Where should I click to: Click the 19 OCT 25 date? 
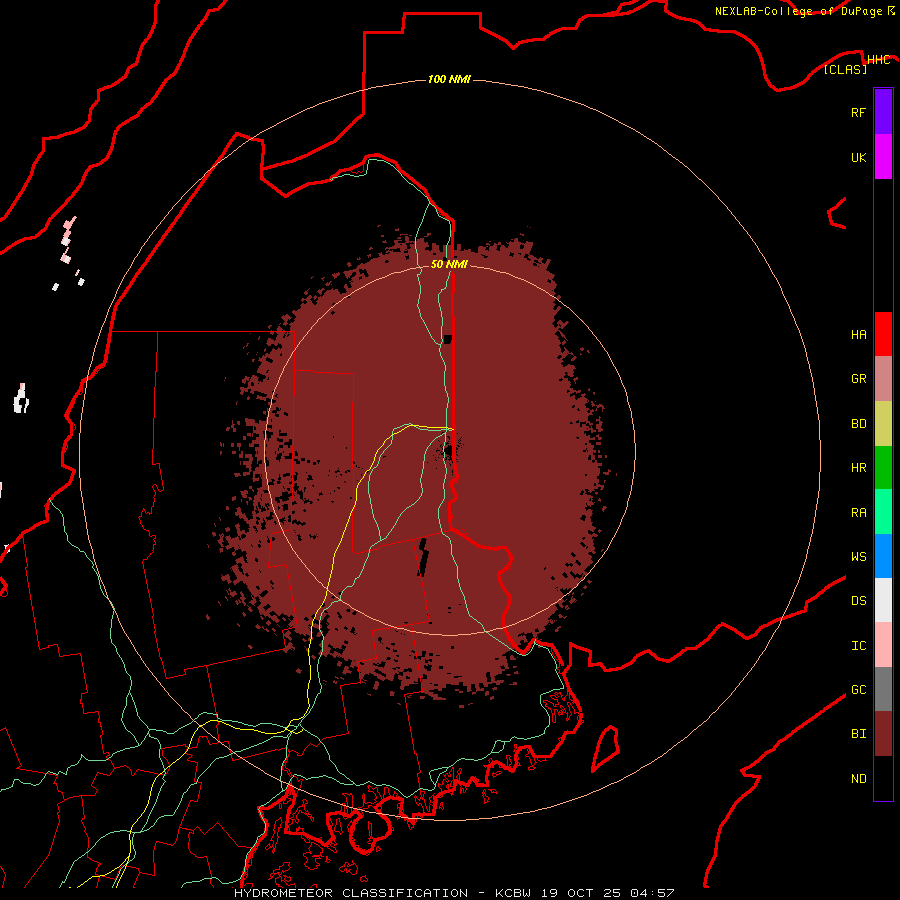tap(582, 893)
